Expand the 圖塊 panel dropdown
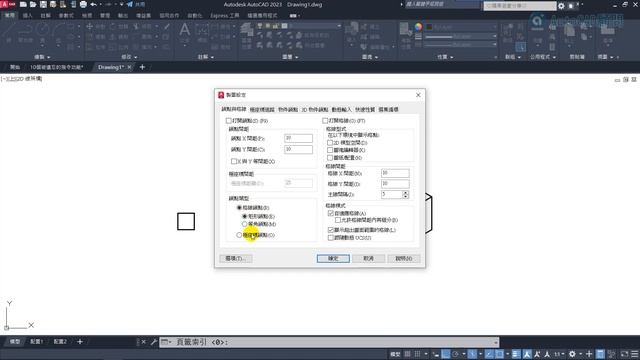 pos(370,57)
